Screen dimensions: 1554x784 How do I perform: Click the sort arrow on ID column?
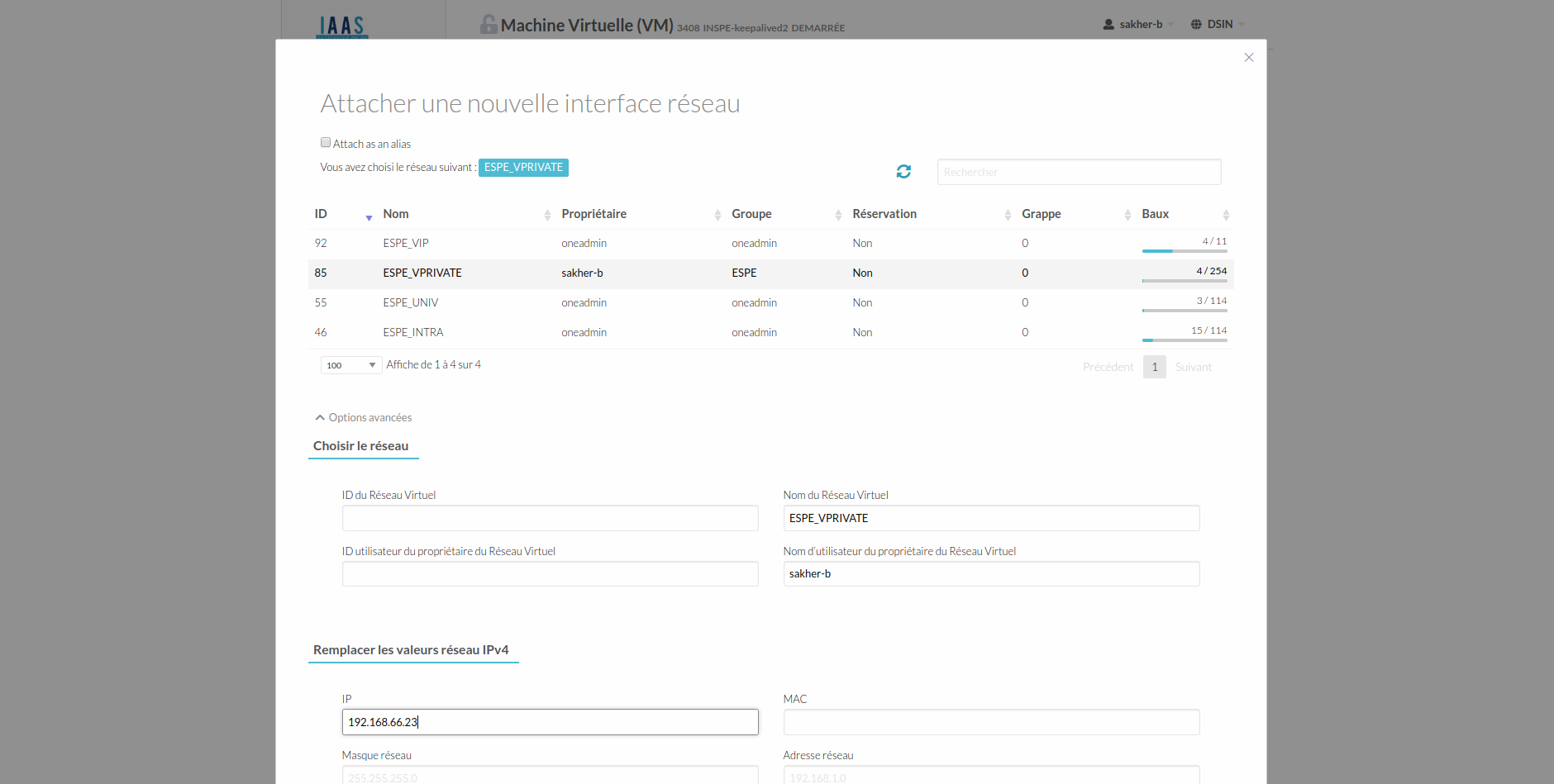(x=369, y=216)
